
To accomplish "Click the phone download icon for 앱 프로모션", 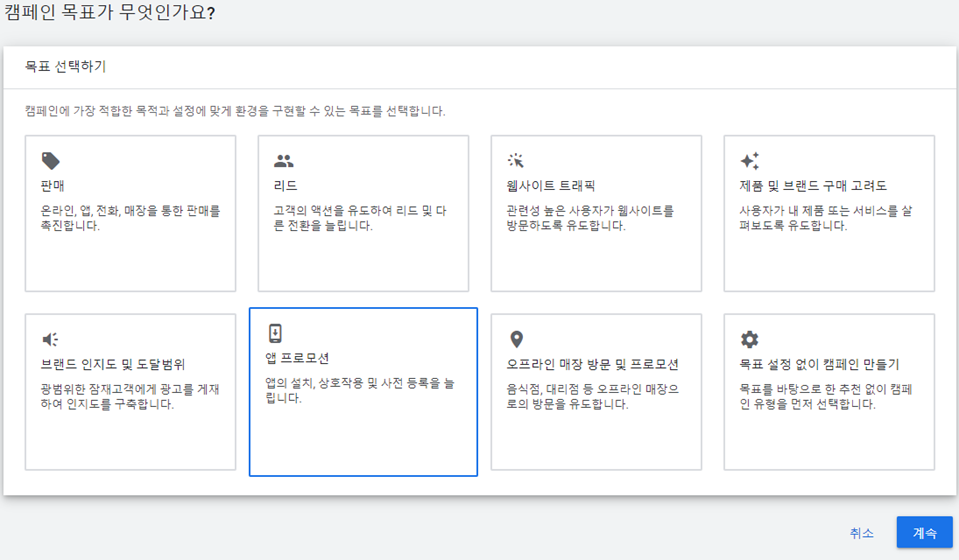I will point(275,333).
